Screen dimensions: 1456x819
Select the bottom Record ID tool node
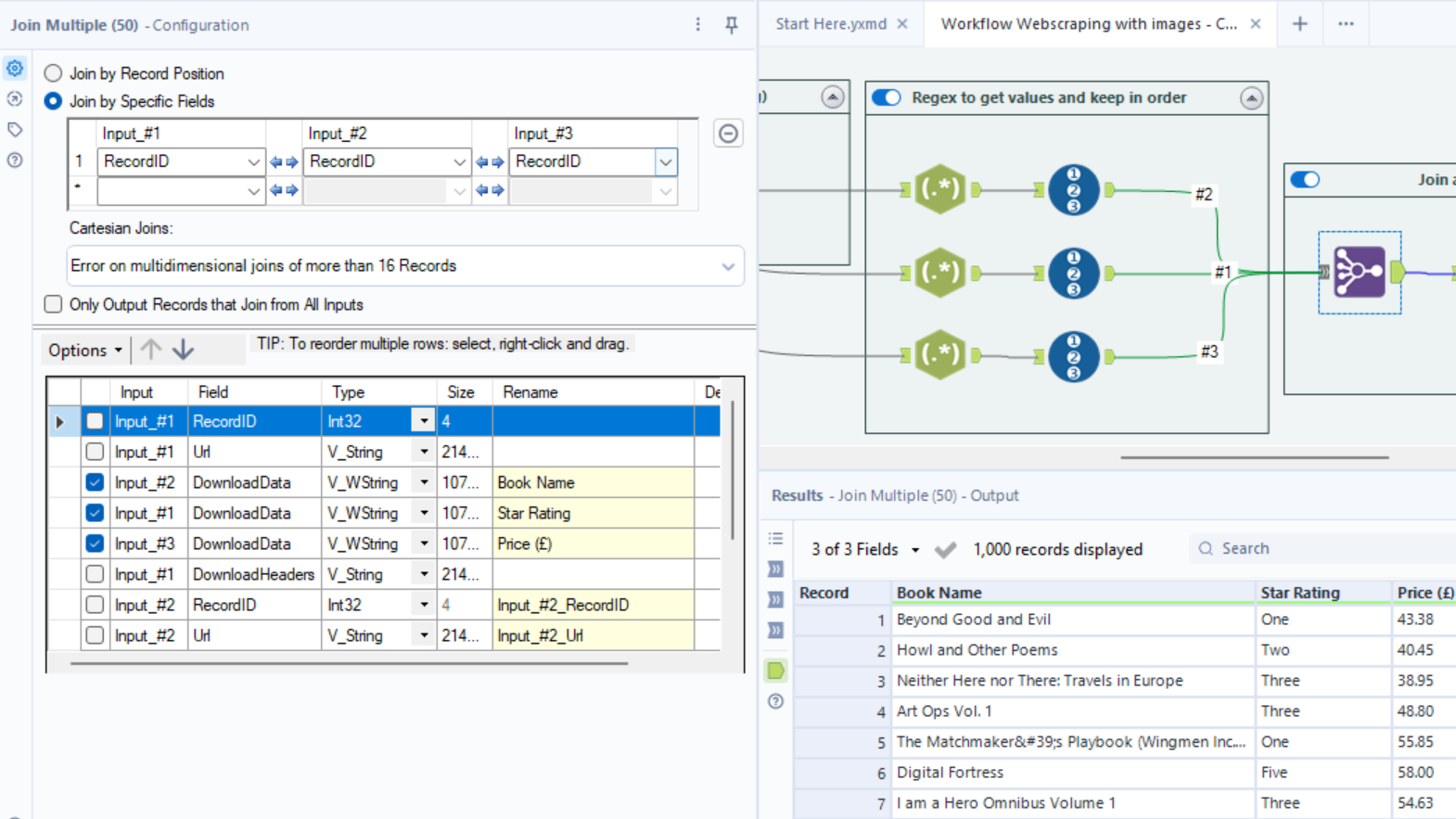pos(1073,356)
